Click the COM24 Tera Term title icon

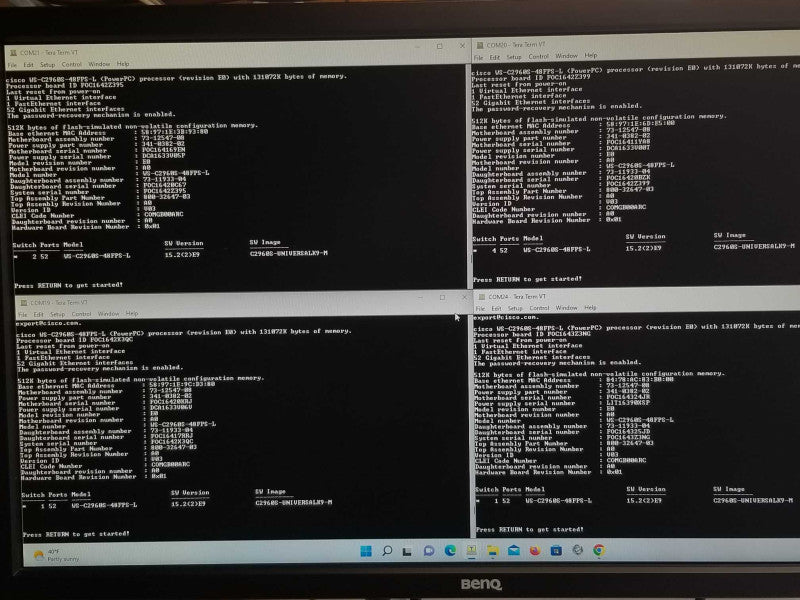pyautogui.click(x=482, y=296)
